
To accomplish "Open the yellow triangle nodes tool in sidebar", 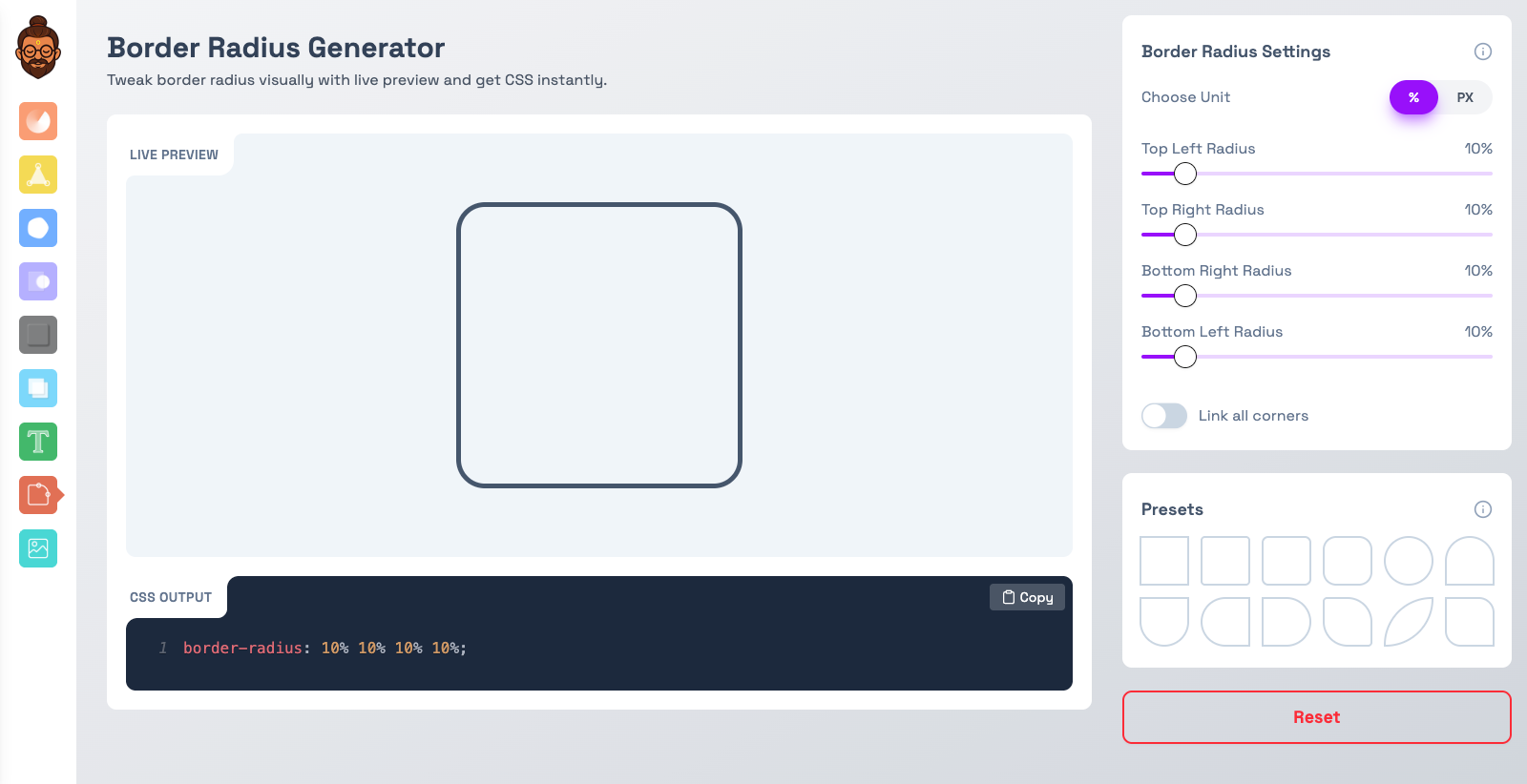I will [38, 175].
